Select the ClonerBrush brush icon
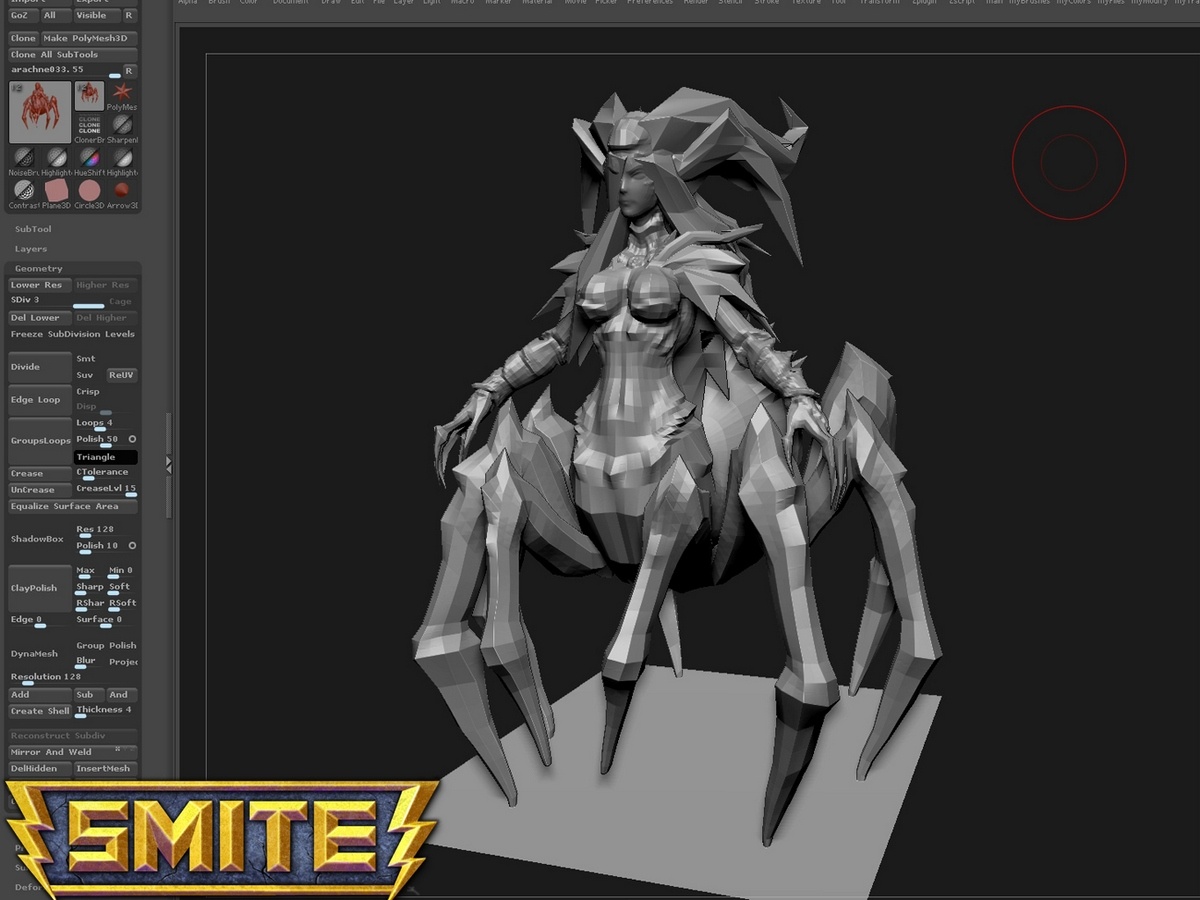 pos(89,125)
